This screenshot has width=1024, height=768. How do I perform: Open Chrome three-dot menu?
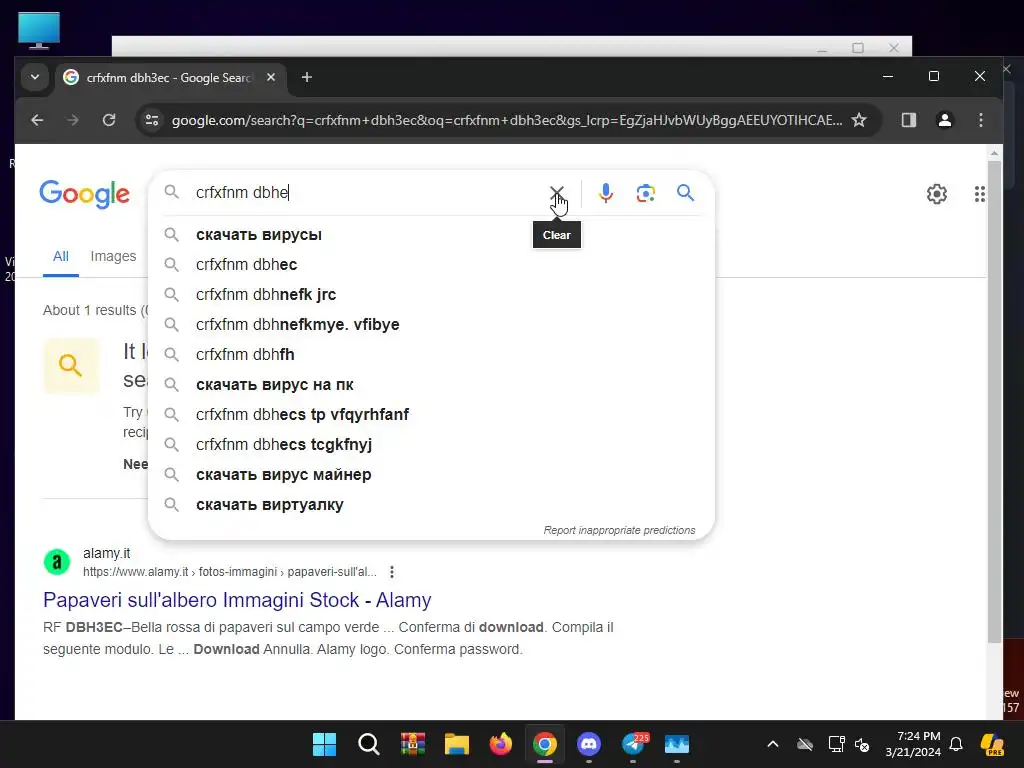pos(980,120)
